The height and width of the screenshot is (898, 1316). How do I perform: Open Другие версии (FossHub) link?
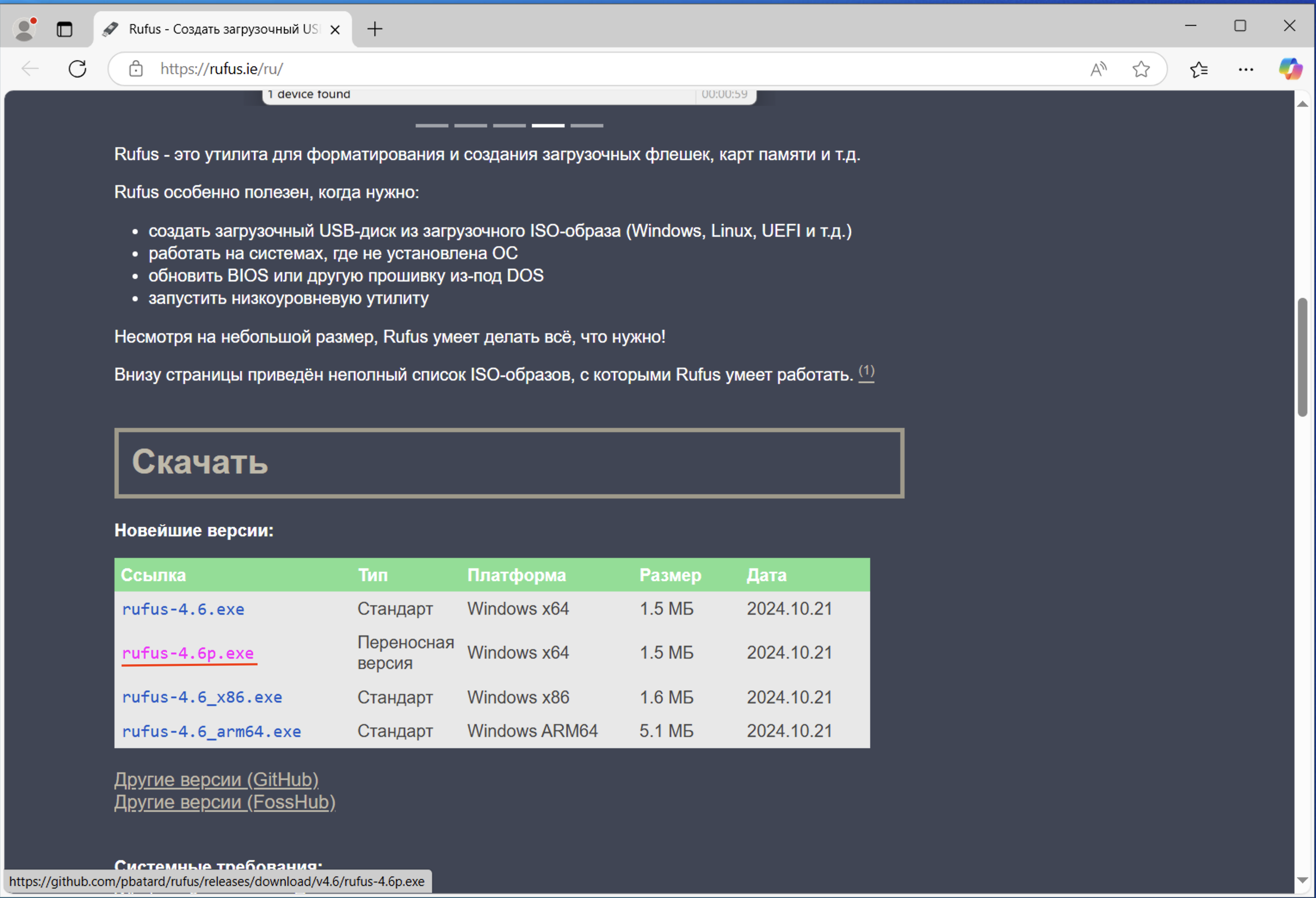[x=225, y=802]
